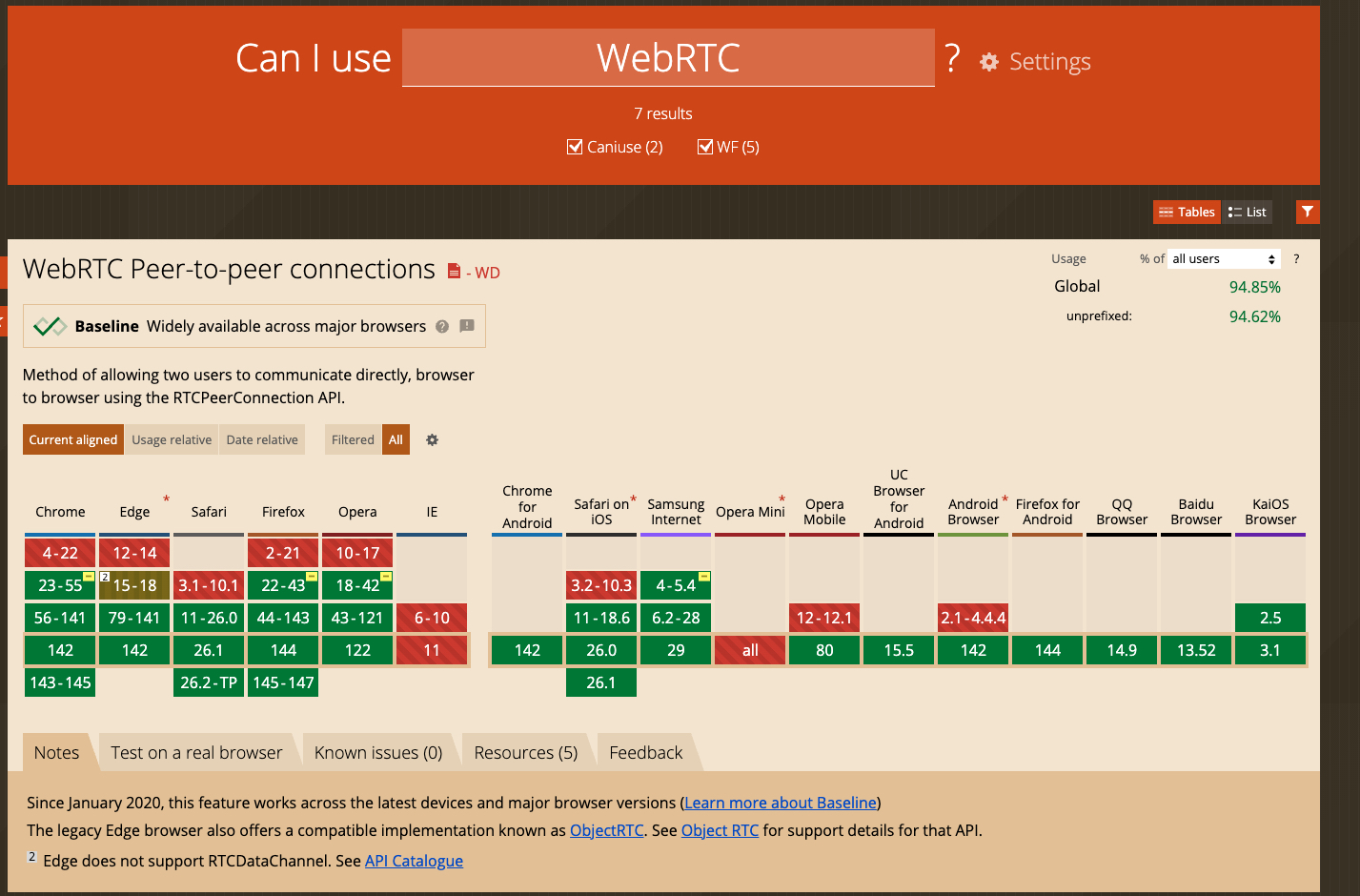This screenshot has height=896, width=1360.
Task: Click Chrome 143-145 cell
Action: (60, 682)
